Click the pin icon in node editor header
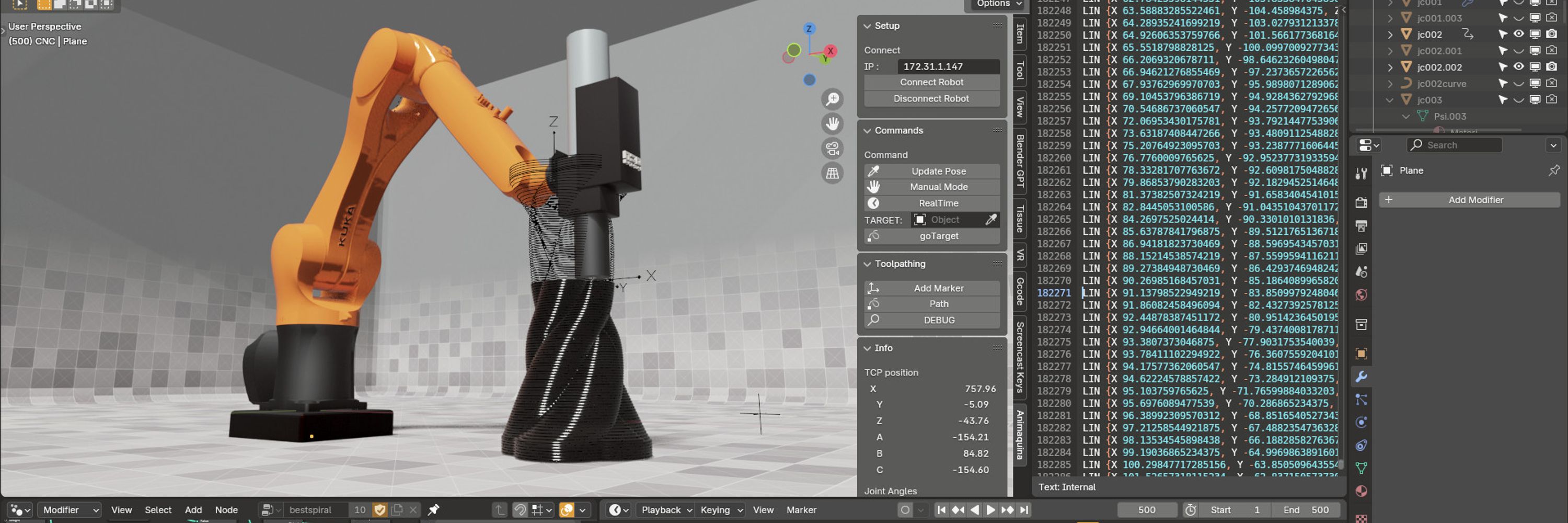 point(433,509)
